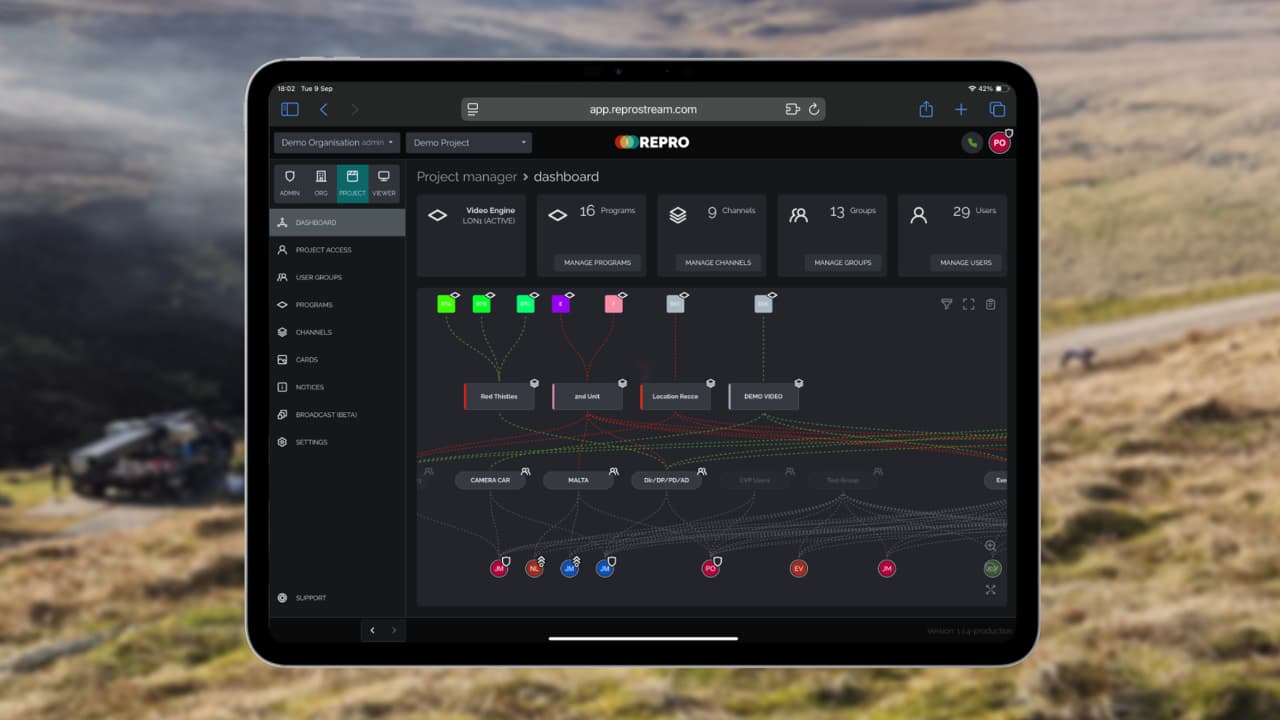Screen dimensions: 1280x720
Task: Toggle the expand arrows at graph bottom right
Action: pos(990,589)
